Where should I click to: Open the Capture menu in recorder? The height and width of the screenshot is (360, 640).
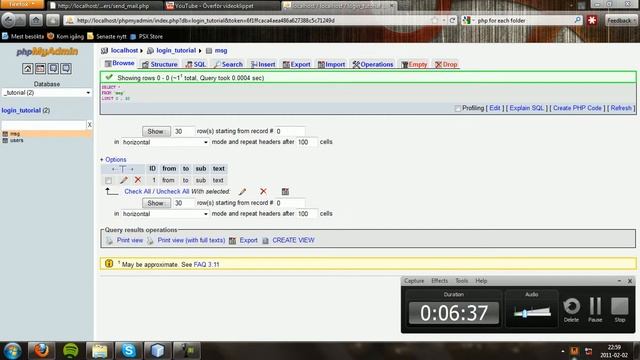(x=414, y=281)
